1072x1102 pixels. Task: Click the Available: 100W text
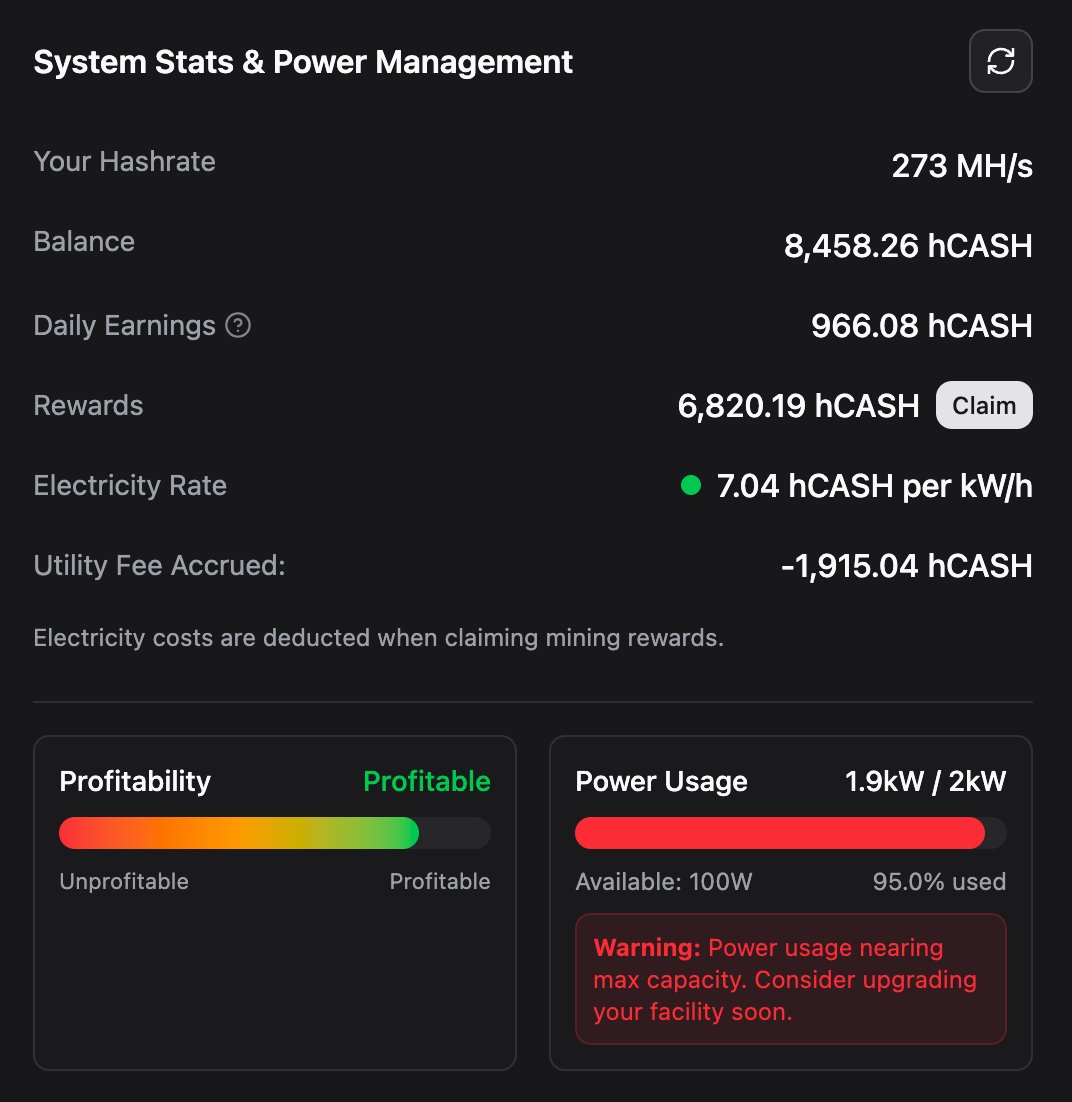tap(664, 881)
